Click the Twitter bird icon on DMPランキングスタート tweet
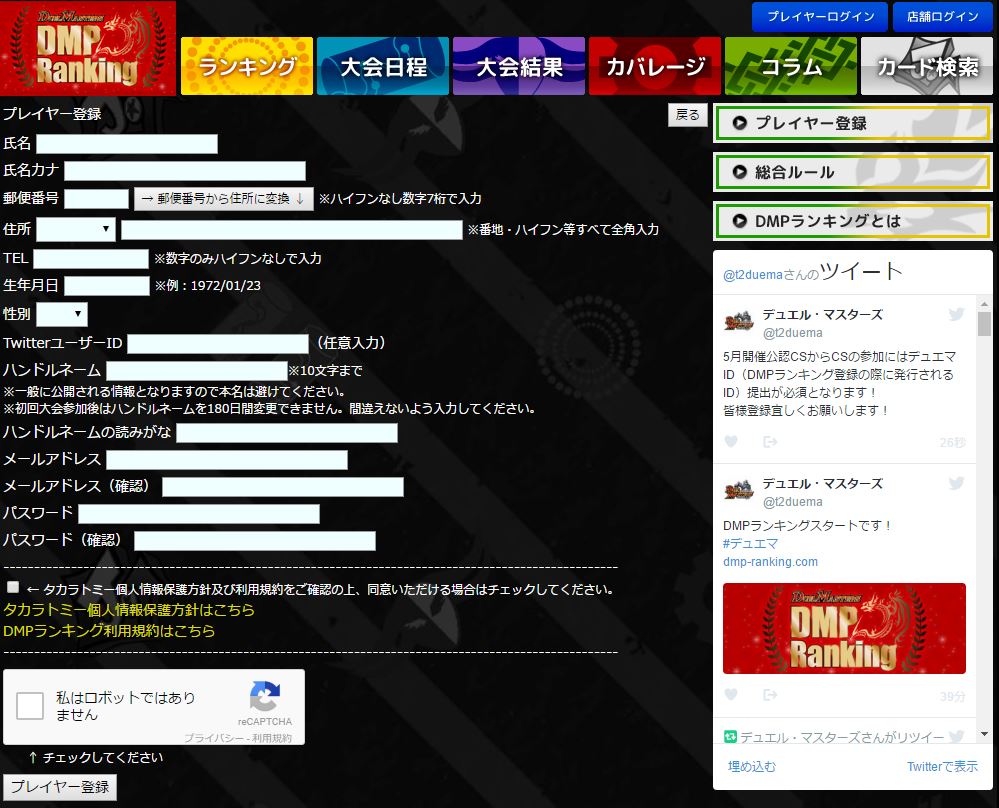This screenshot has width=999, height=808. tap(956, 483)
